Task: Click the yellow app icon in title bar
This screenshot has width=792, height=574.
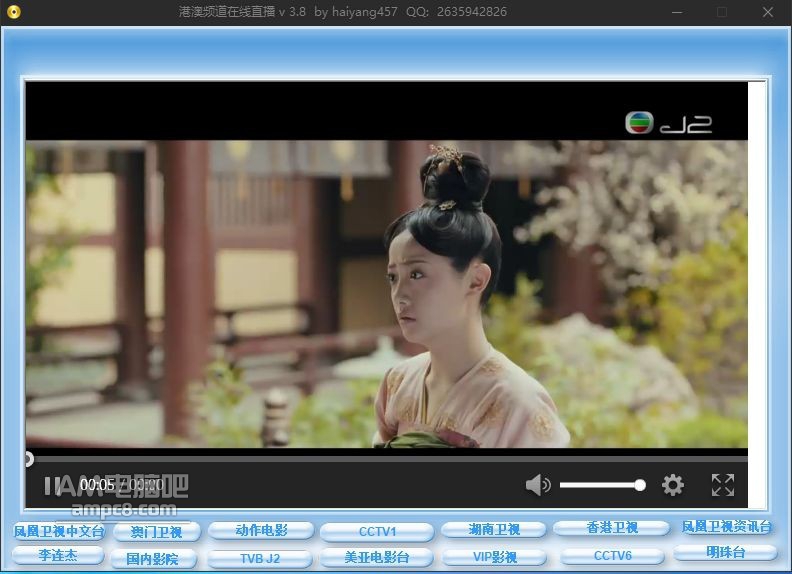Action: [x=14, y=12]
